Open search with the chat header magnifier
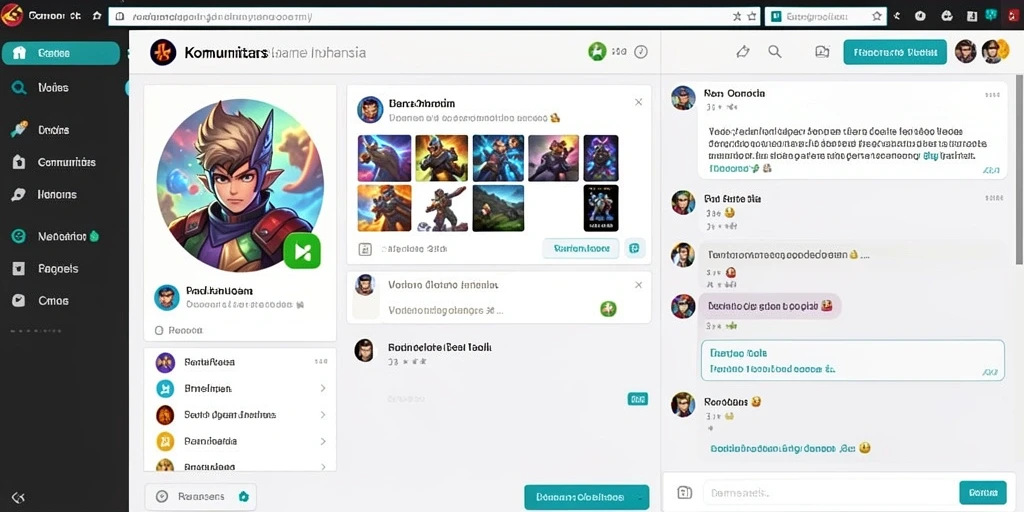The width and height of the screenshot is (1024, 512). [x=775, y=52]
